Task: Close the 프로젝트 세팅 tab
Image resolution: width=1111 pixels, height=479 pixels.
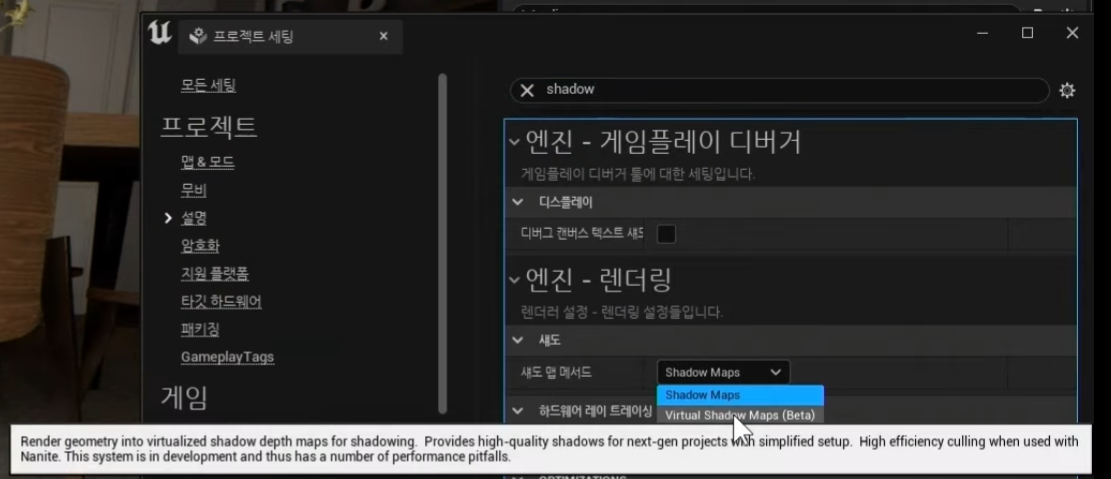Action: pos(383,36)
